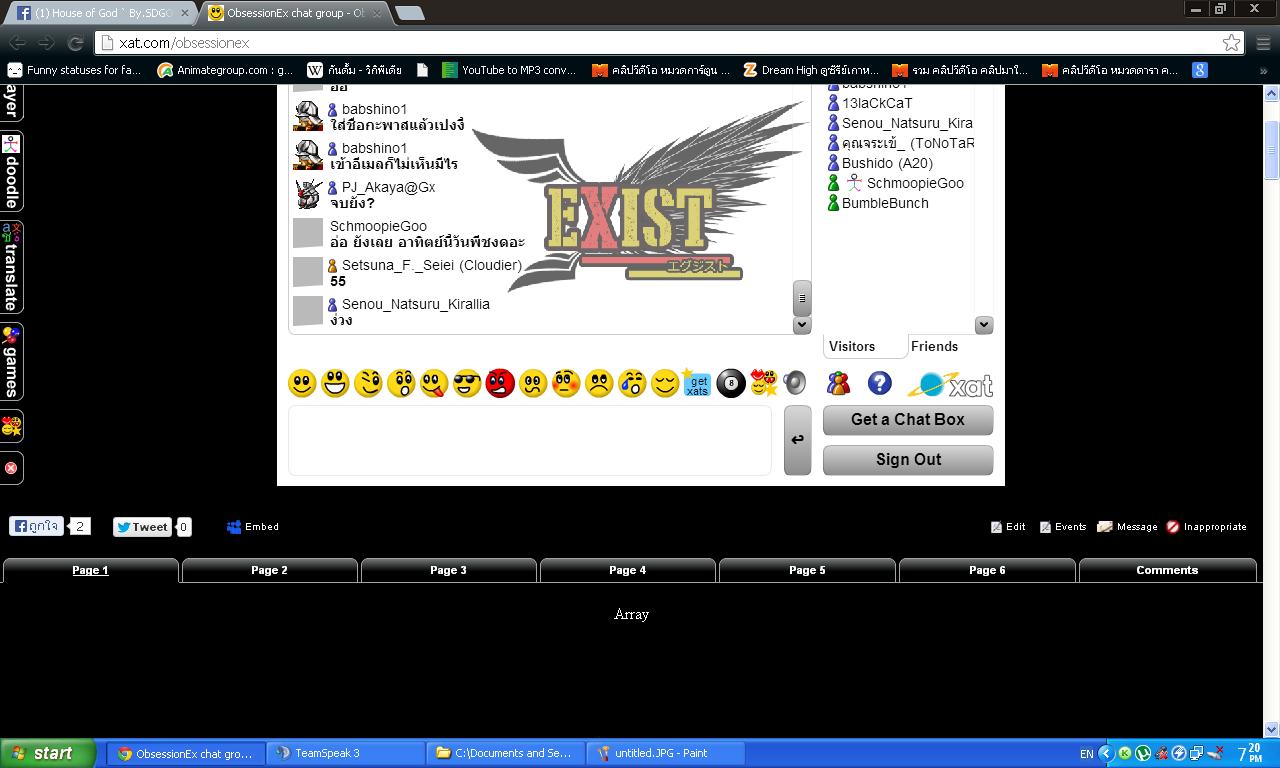Click the visitors list scroll-down arrow

[984, 325]
